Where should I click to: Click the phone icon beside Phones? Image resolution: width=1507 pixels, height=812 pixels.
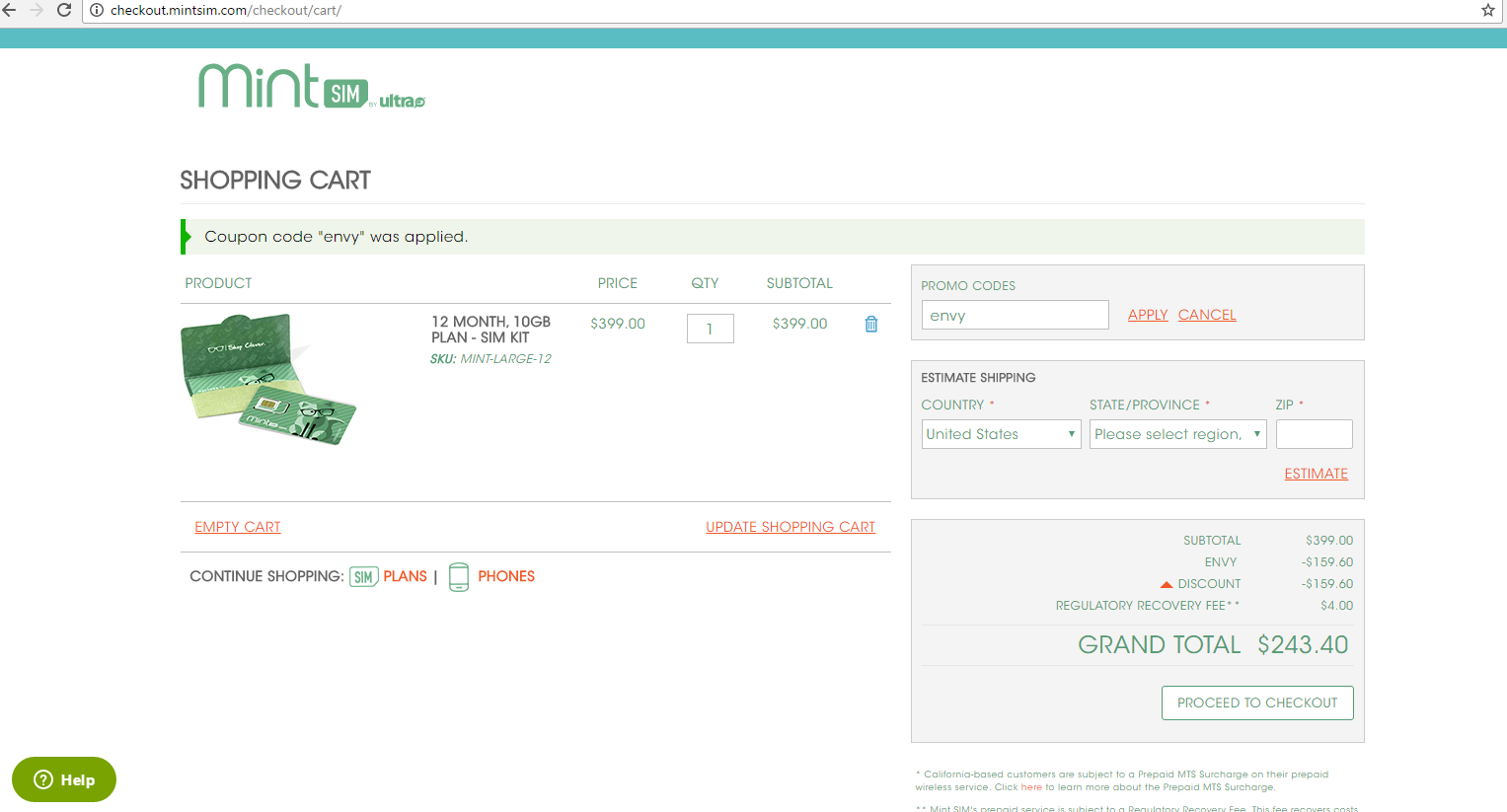click(459, 576)
